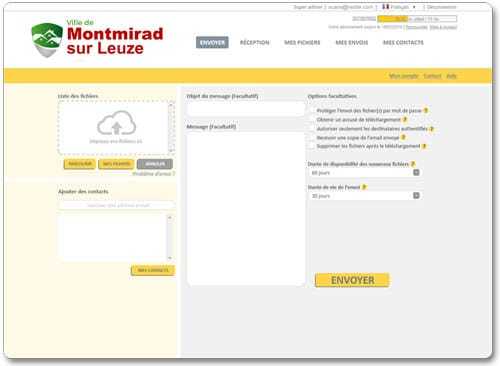Open the 30 jours send lifetime dropdown
500x366 pixels.
pyautogui.click(x=365, y=196)
